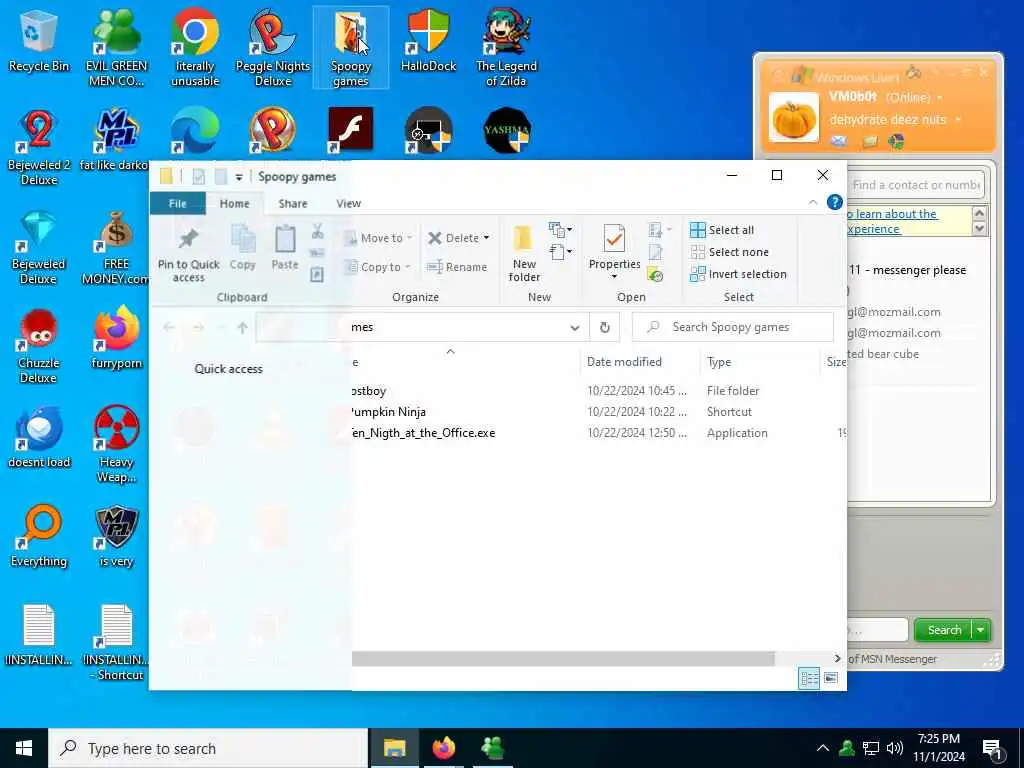Click the green Search button in Messenger
Image resolution: width=1024 pixels, height=768 pixels.
pos(944,630)
